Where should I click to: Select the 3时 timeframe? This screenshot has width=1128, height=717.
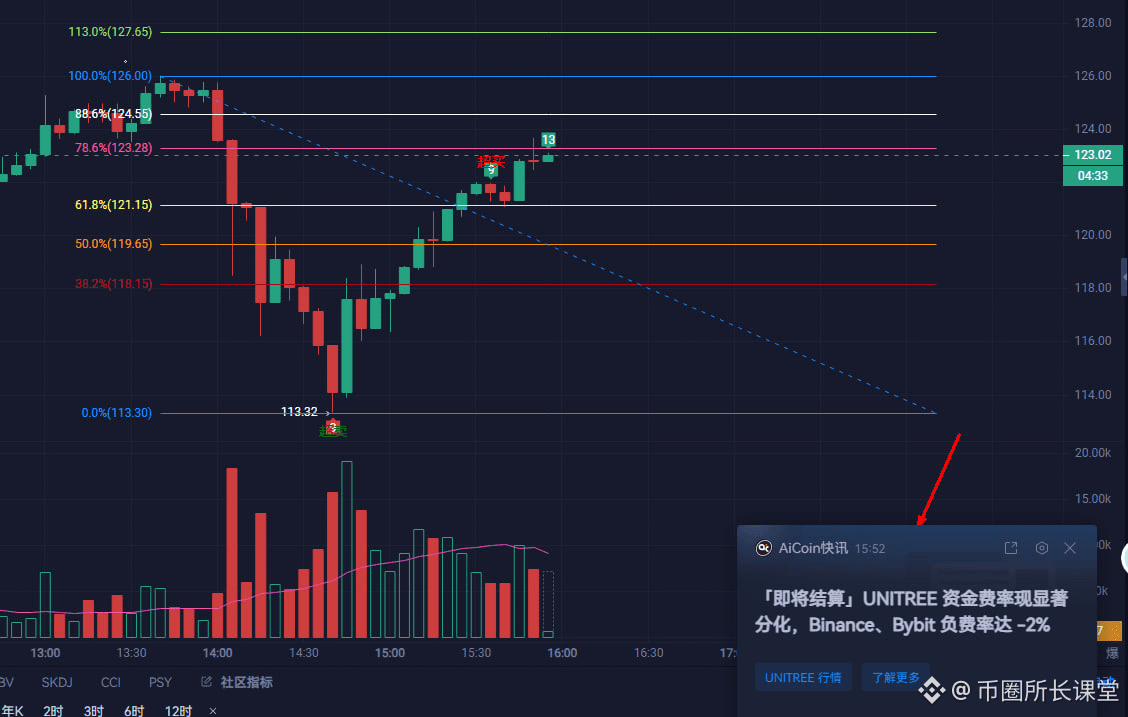coord(94,711)
